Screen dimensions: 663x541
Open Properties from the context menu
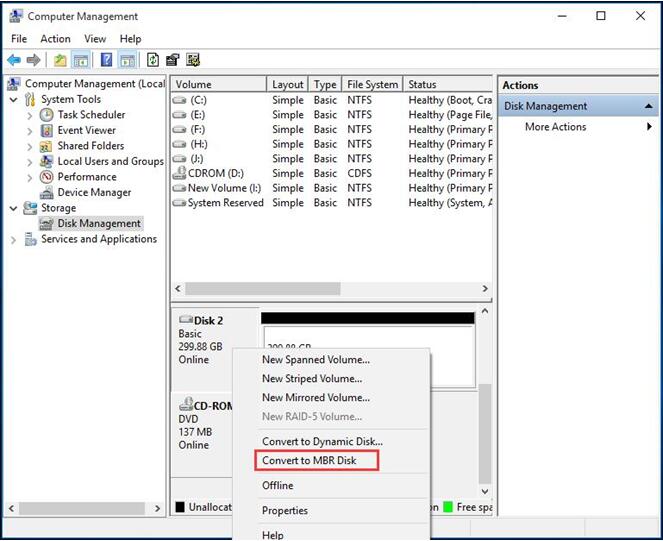(285, 511)
